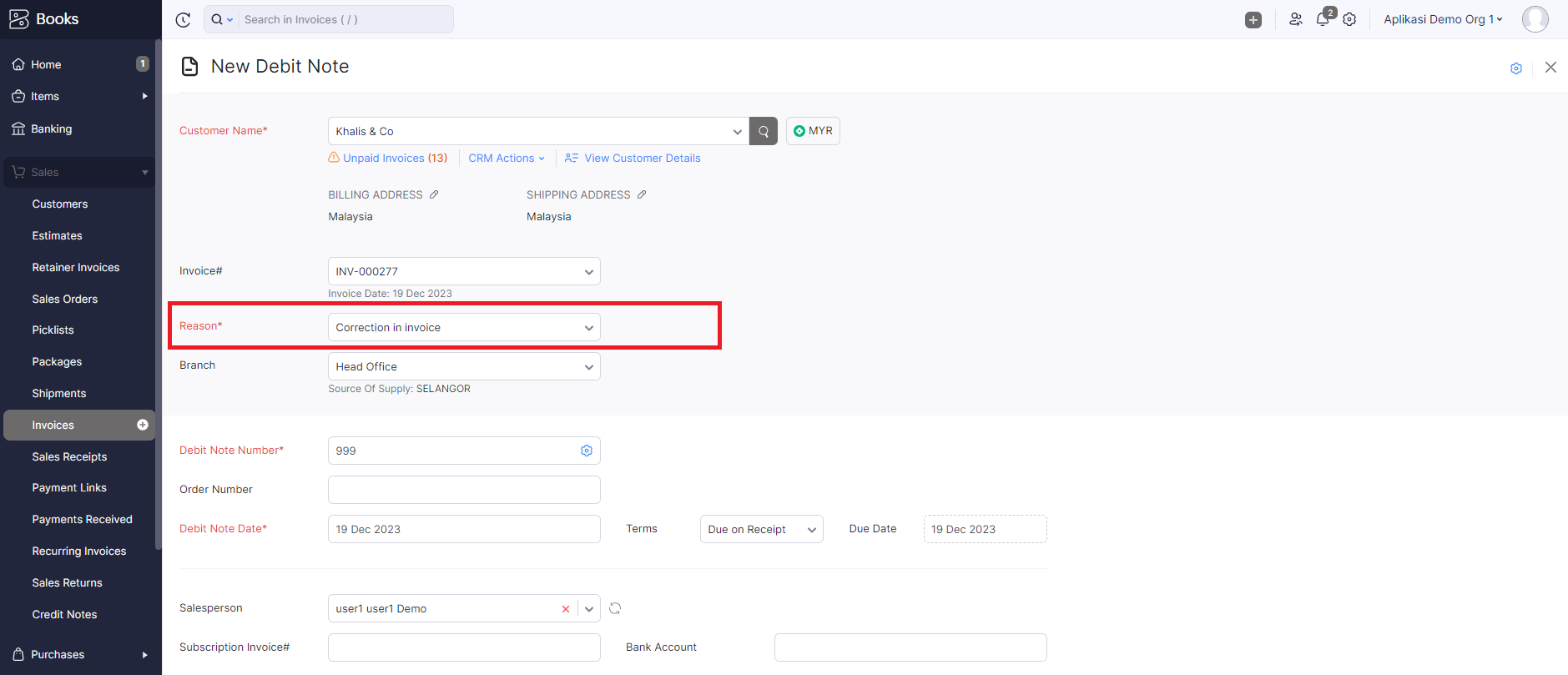Click the customer search magnifier button
1568x675 pixels.
click(763, 131)
